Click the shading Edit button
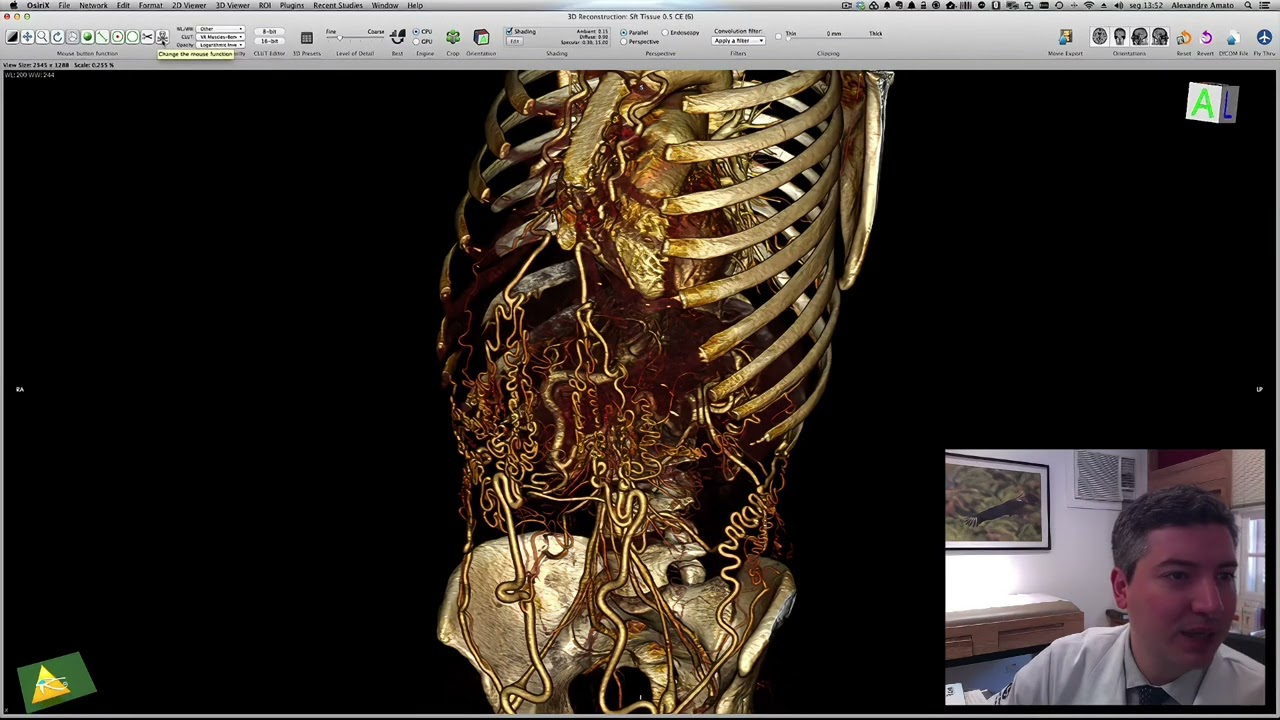The width and height of the screenshot is (1280, 720). (514, 41)
